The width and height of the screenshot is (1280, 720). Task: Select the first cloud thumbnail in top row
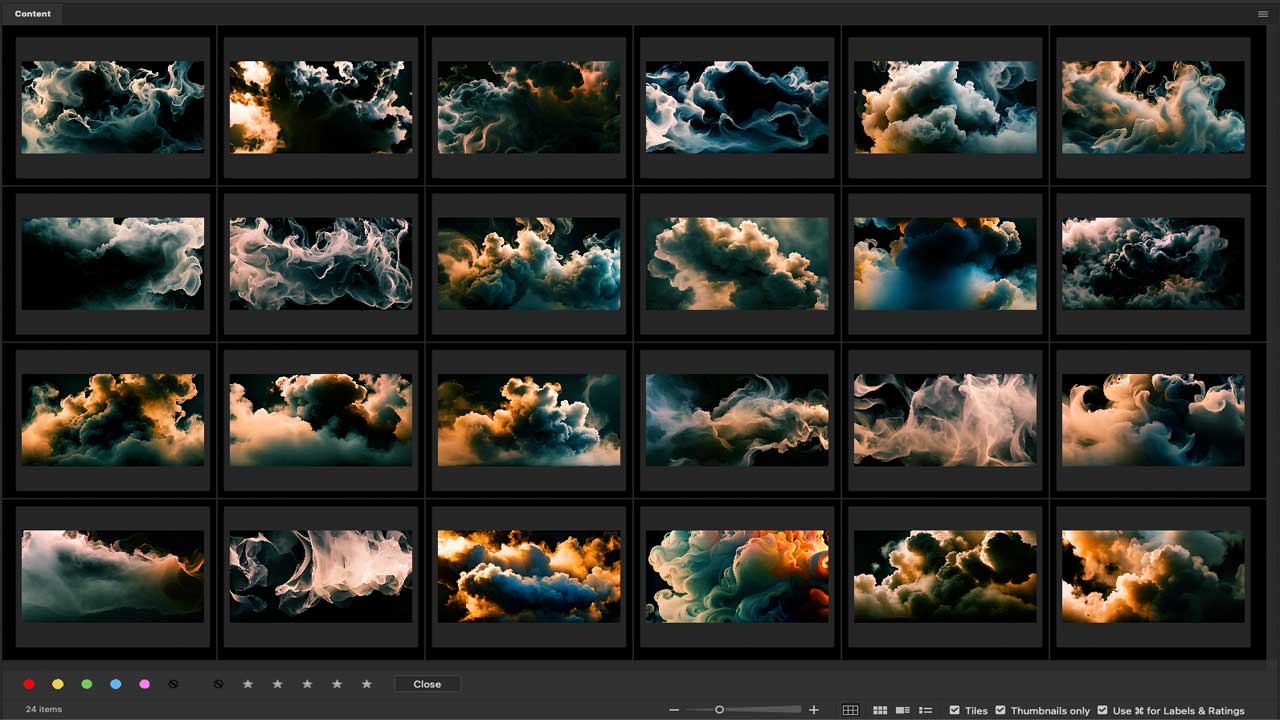point(113,107)
